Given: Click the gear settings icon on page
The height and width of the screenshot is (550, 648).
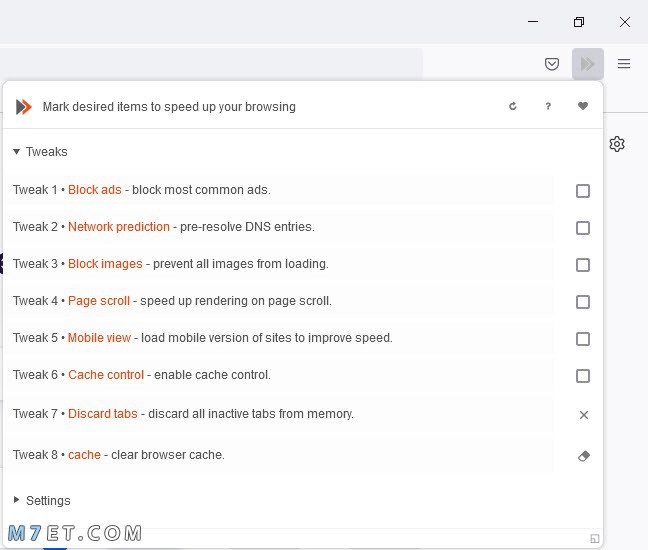Looking at the screenshot, I should coord(617,144).
